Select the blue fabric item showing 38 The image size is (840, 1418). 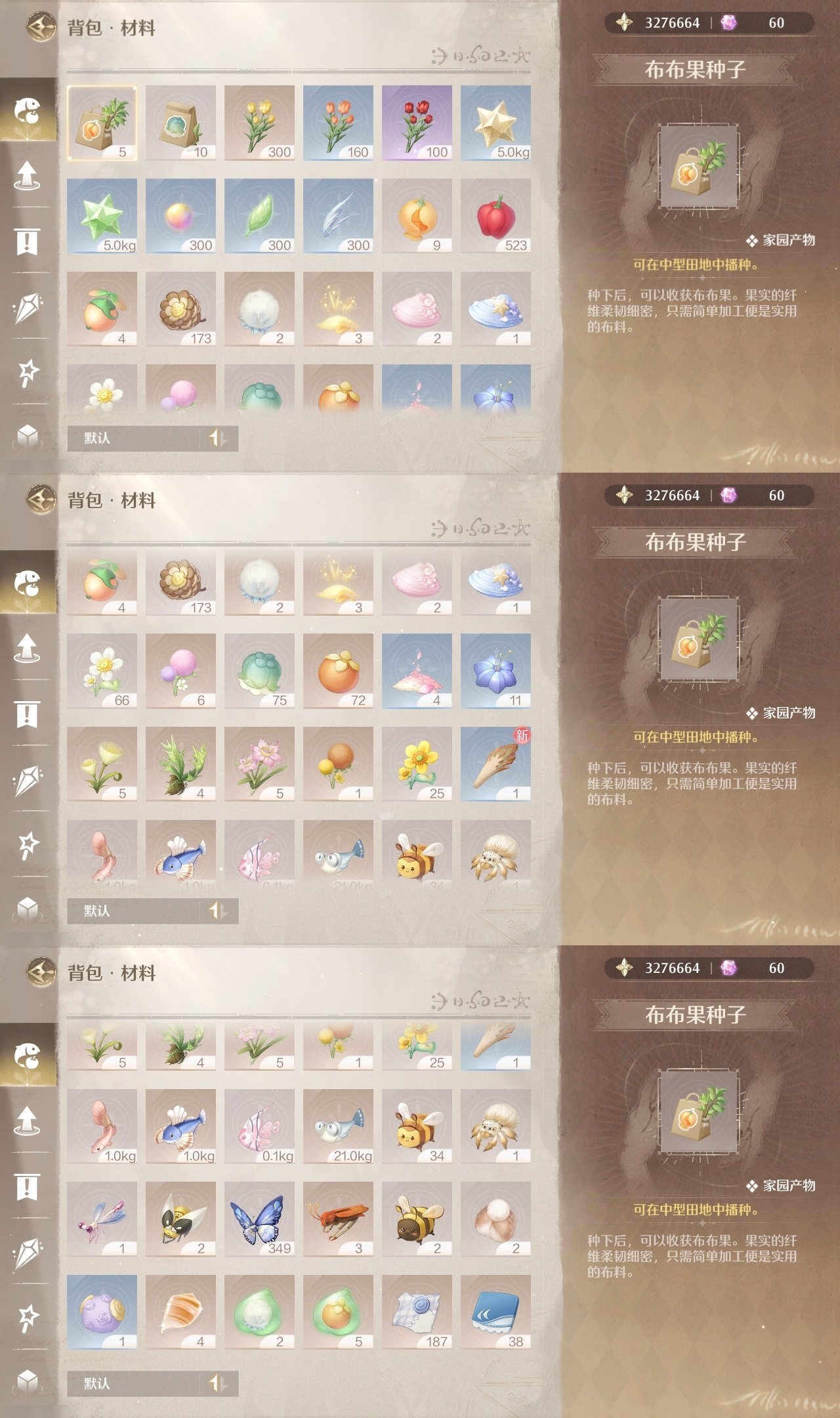tap(495, 1312)
